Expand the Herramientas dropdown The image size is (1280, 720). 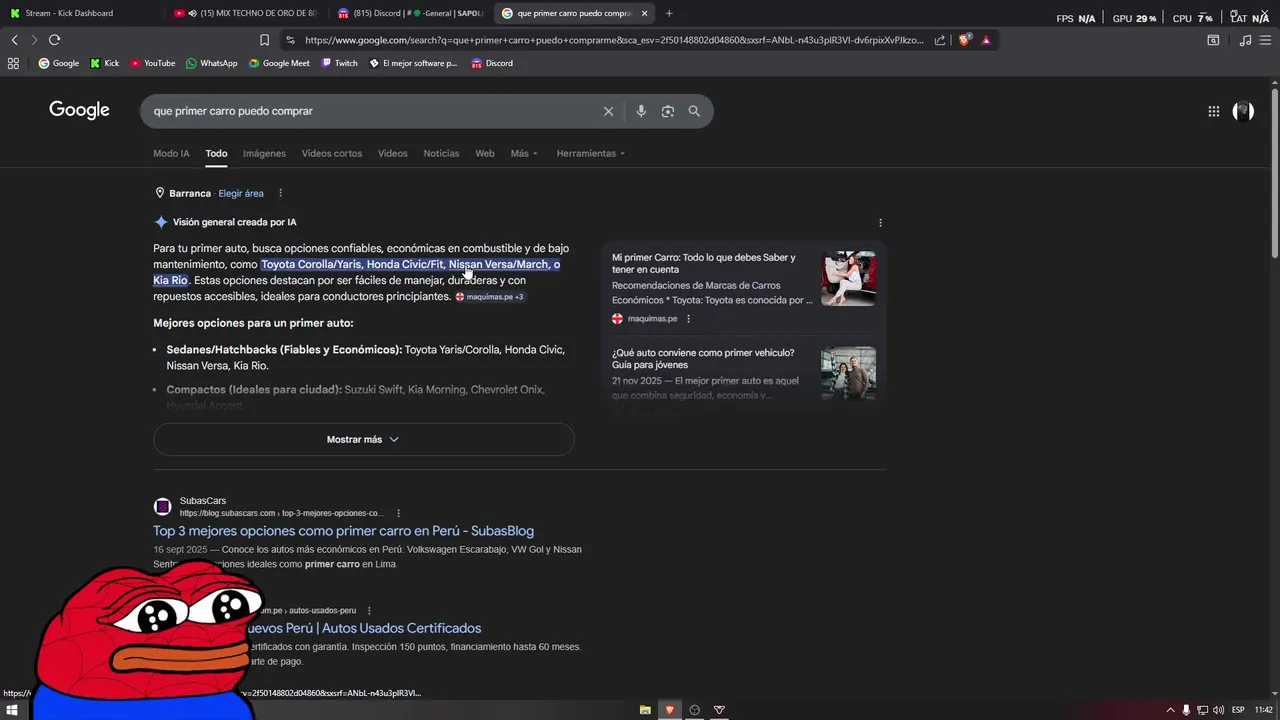590,153
